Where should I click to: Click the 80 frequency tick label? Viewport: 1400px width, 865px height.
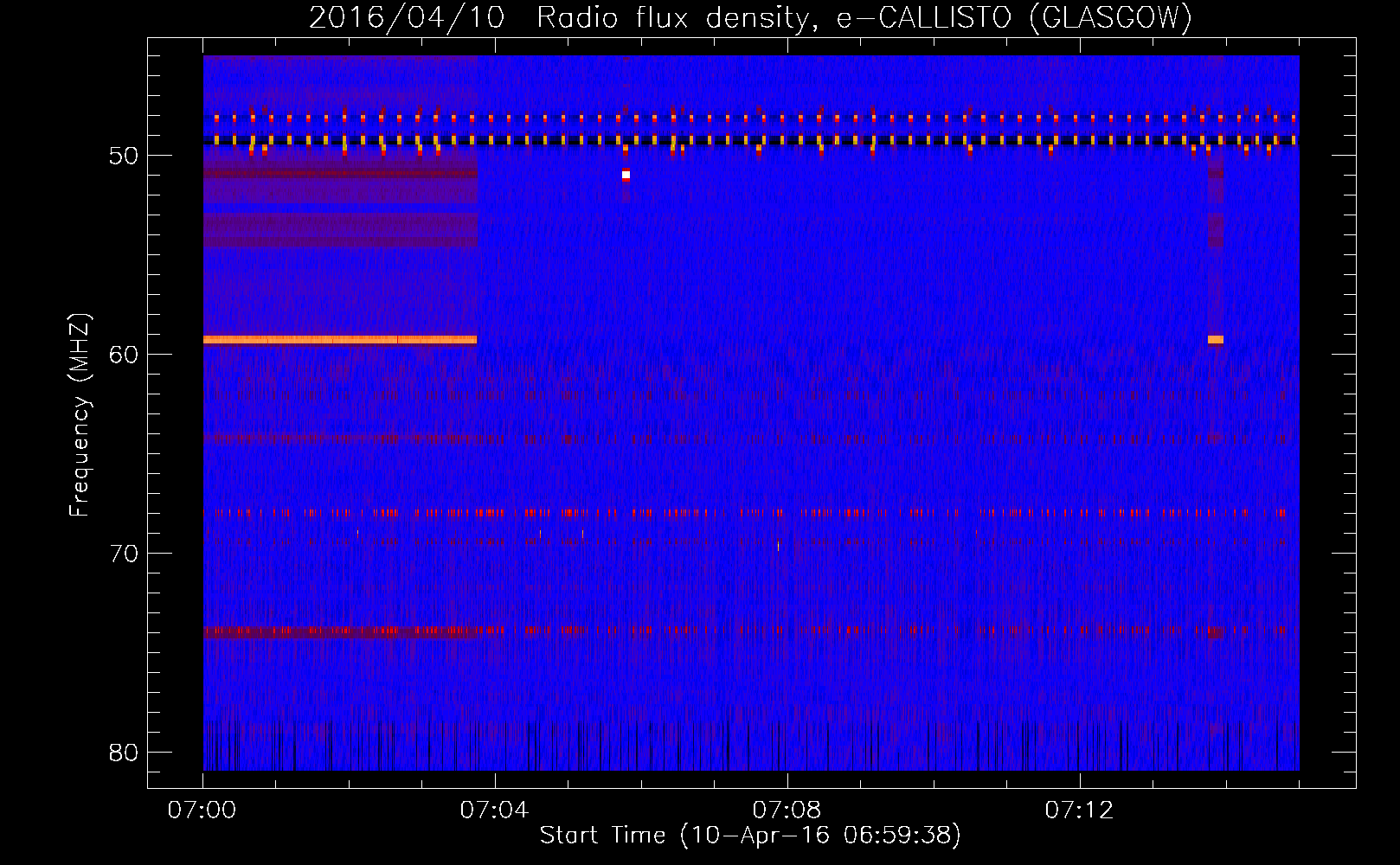click(124, 753)
